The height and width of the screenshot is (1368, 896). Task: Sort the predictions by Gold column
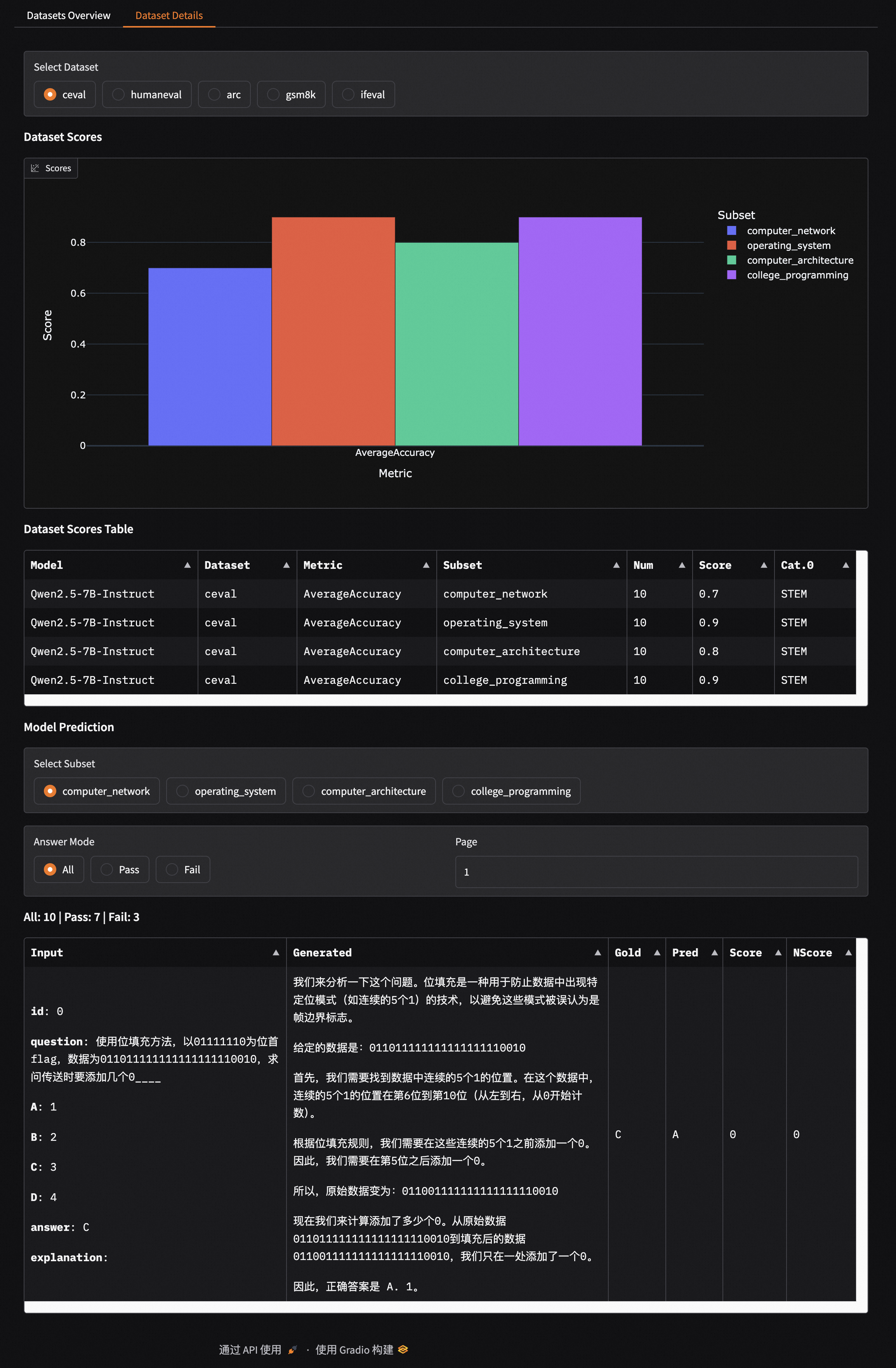click(x=657, y=953)
